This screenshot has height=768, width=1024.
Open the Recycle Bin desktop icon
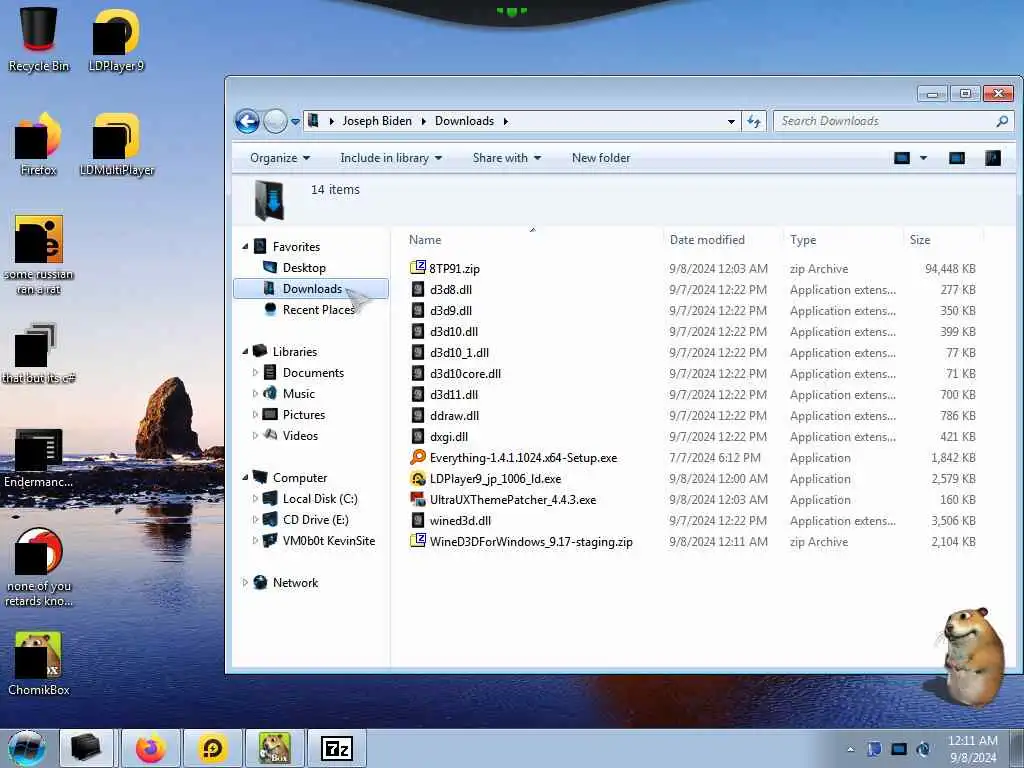39,39
